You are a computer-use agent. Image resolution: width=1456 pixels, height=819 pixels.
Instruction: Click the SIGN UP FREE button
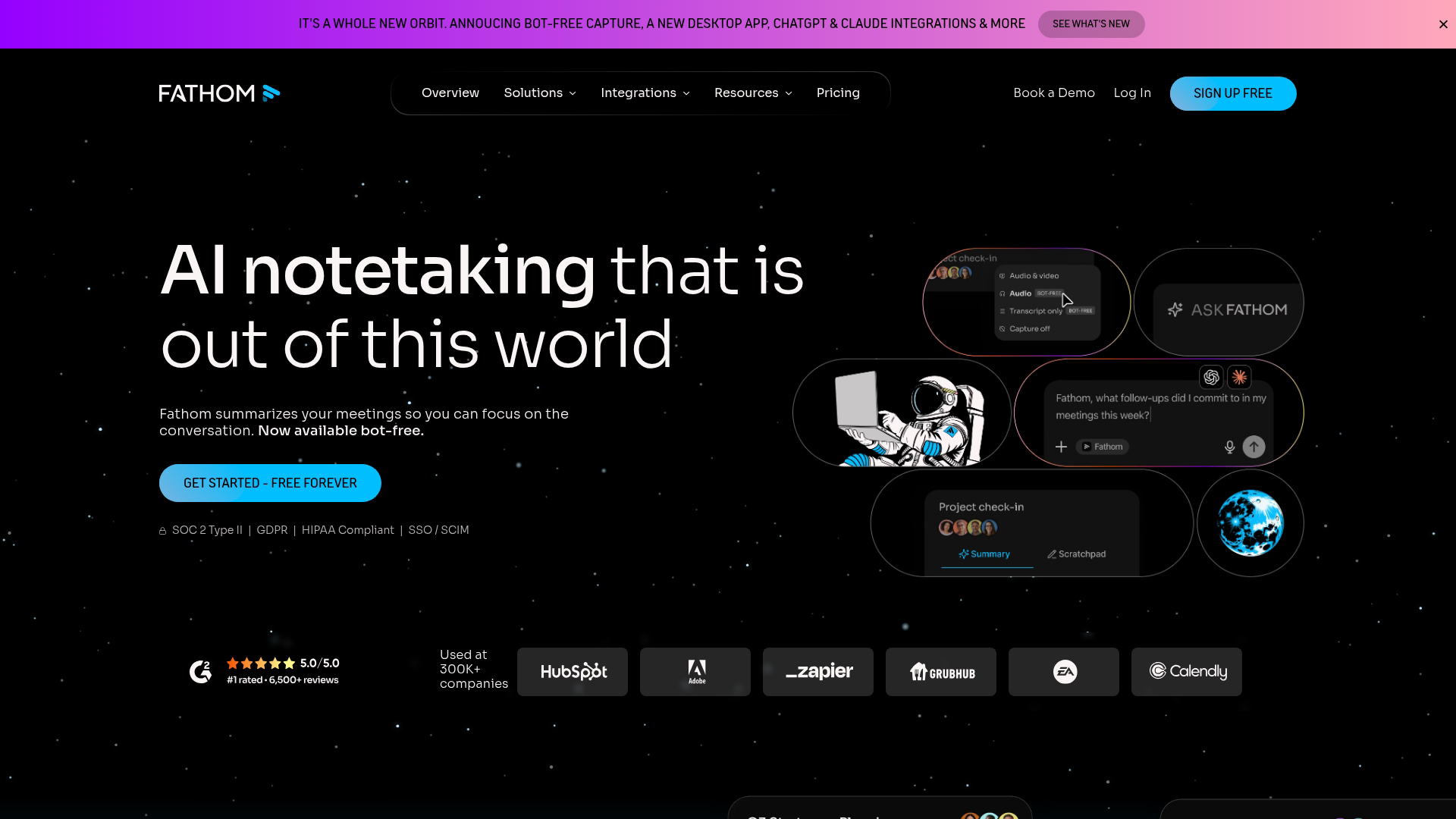[1233, 93]
